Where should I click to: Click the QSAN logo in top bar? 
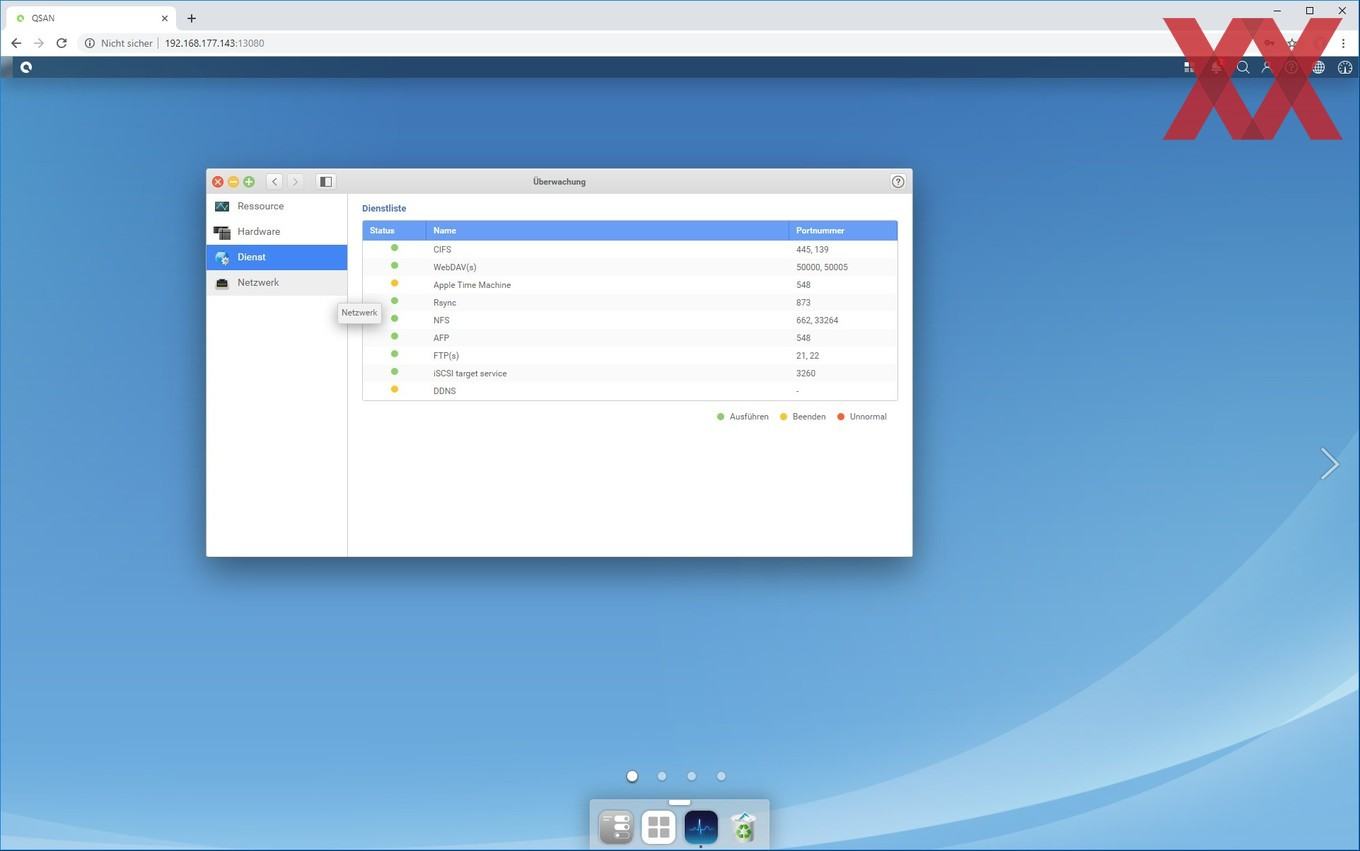pos(26,67)
